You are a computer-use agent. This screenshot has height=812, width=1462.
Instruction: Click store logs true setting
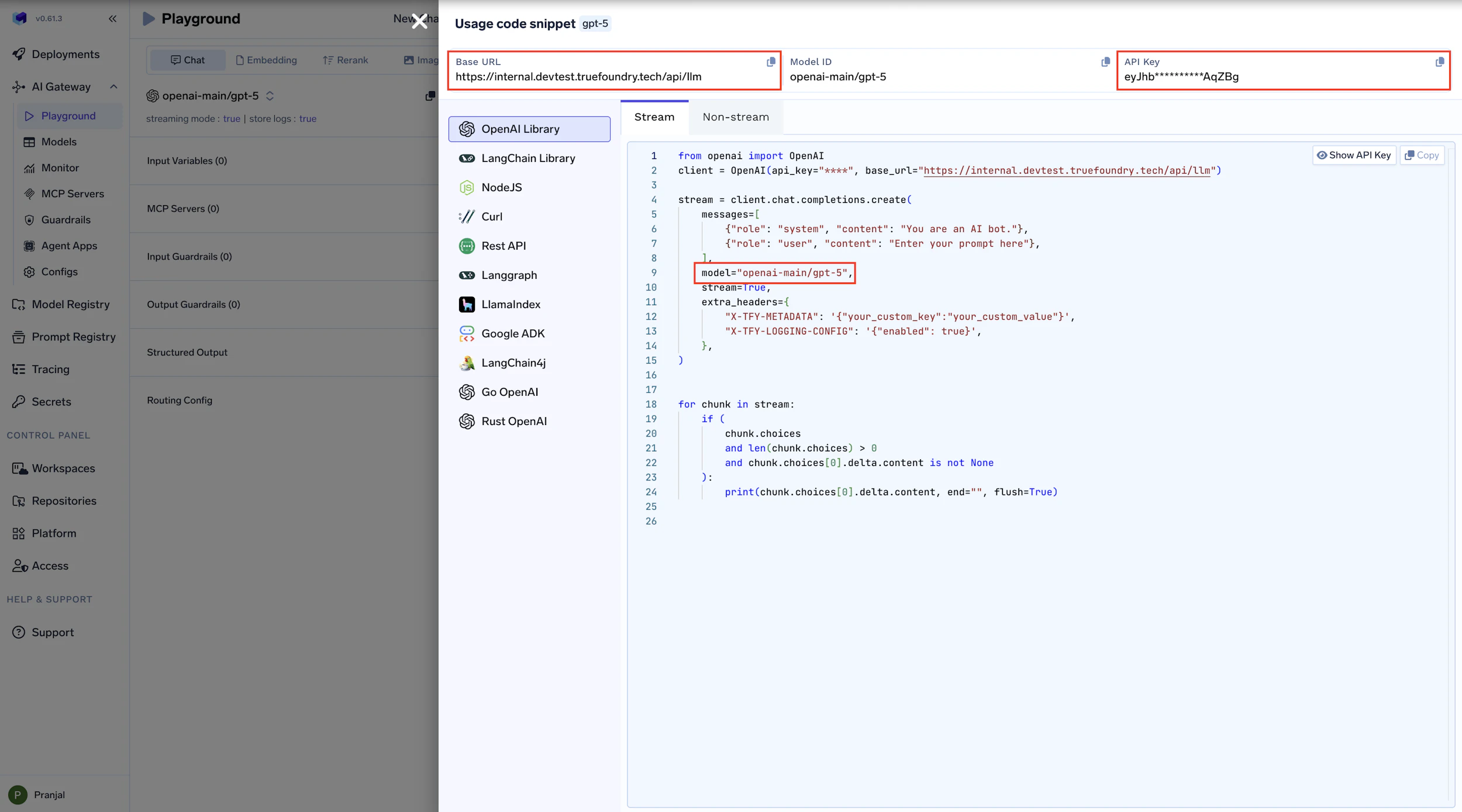[308, 119]
